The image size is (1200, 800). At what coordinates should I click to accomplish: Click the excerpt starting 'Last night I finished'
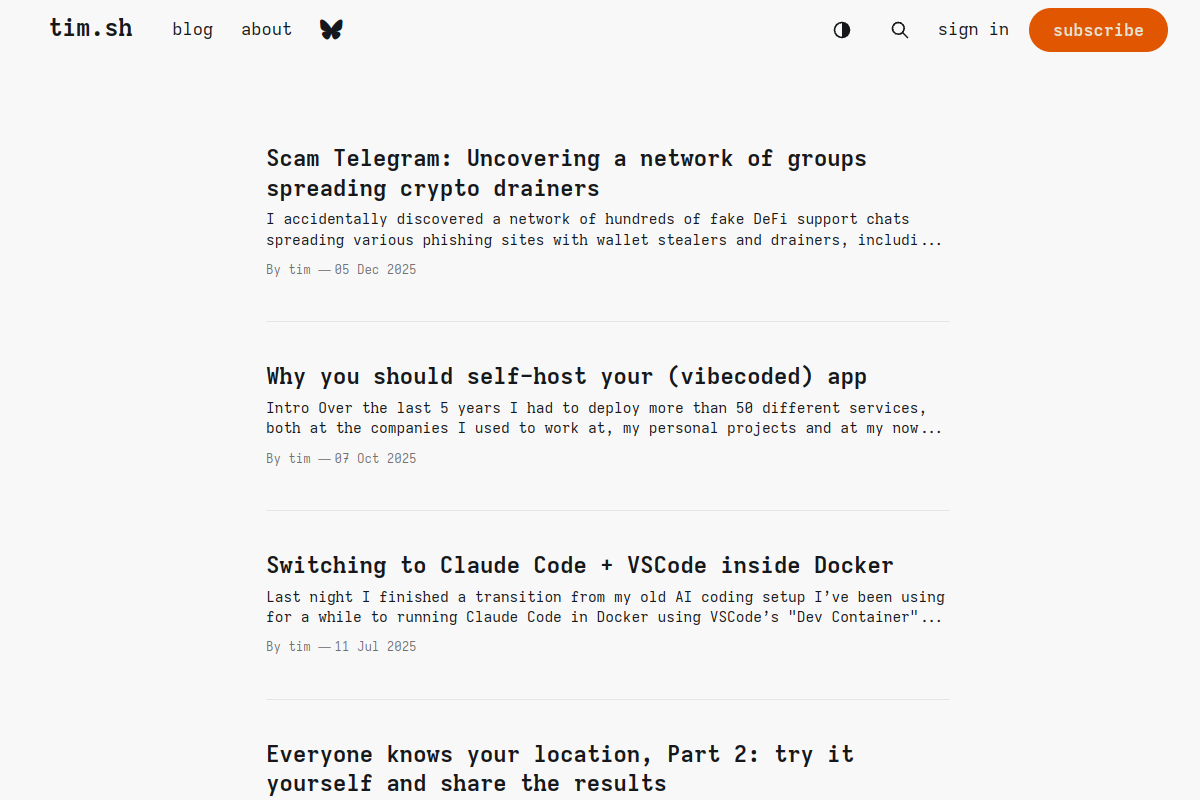coord(605,607)
